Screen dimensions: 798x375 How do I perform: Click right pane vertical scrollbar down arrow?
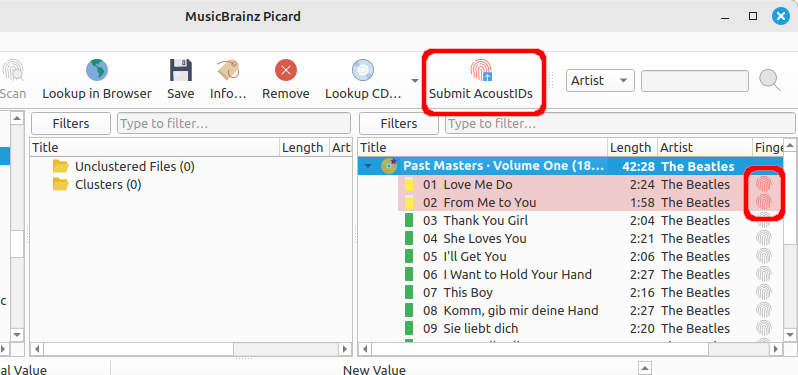(x=790, y=334)
